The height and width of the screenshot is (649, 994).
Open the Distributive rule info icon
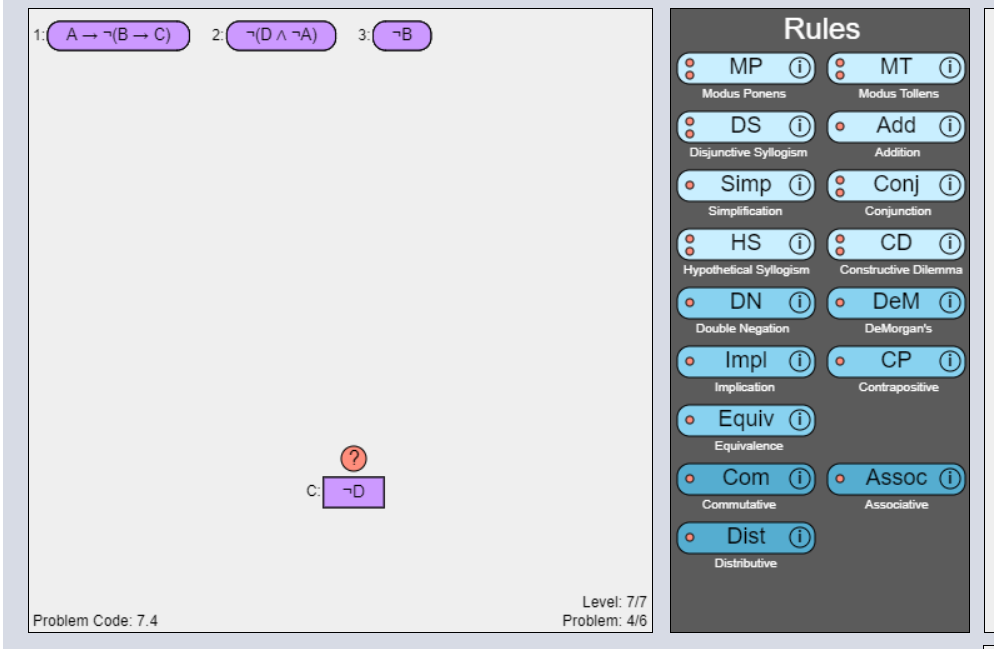point(800,536)
